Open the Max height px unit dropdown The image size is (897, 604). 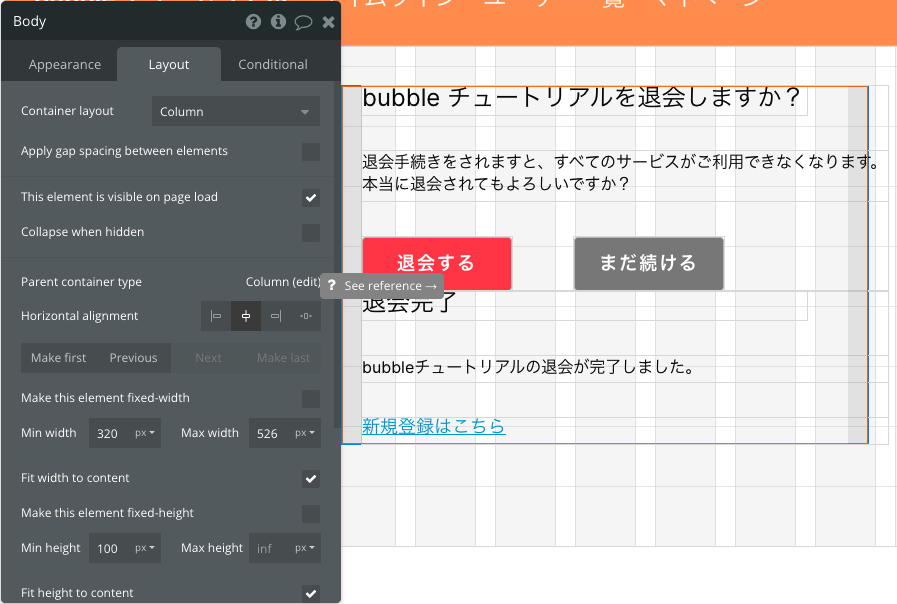click(305, 548)
